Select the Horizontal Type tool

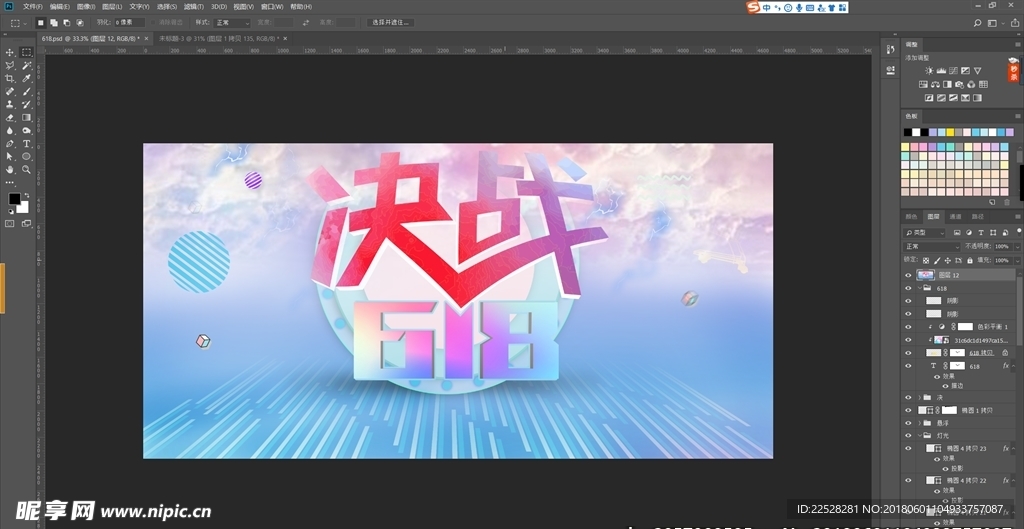coord(26,144)
